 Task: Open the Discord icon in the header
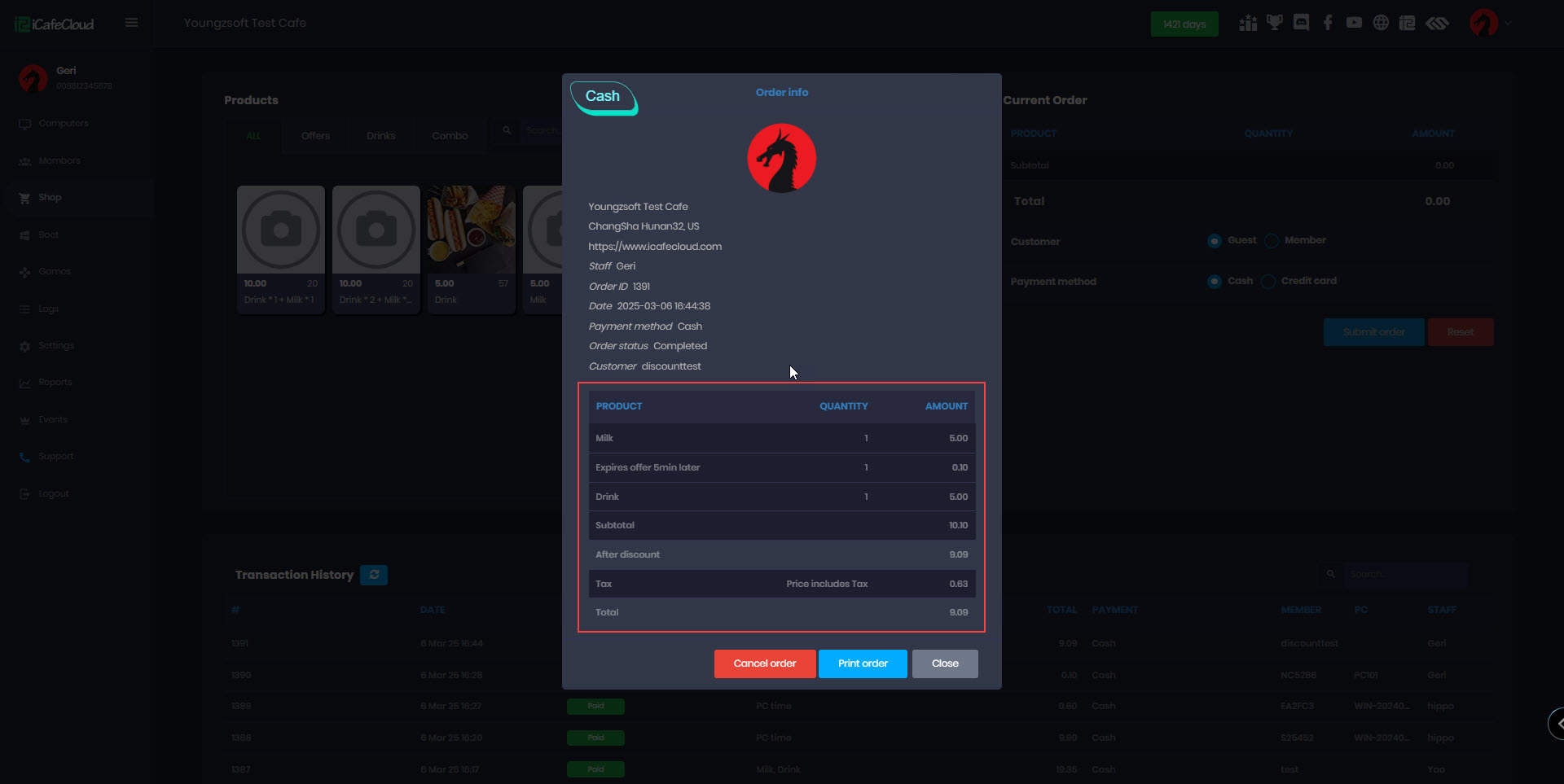(x=1301, y=23)
